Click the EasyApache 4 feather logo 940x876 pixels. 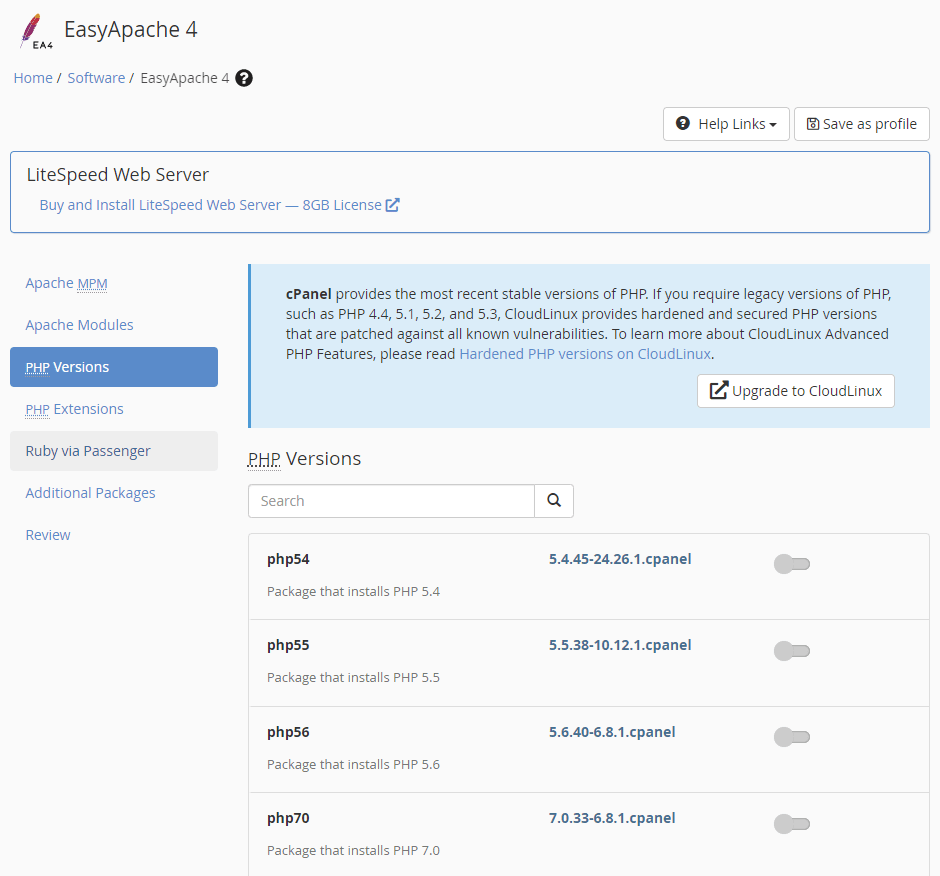36,31
